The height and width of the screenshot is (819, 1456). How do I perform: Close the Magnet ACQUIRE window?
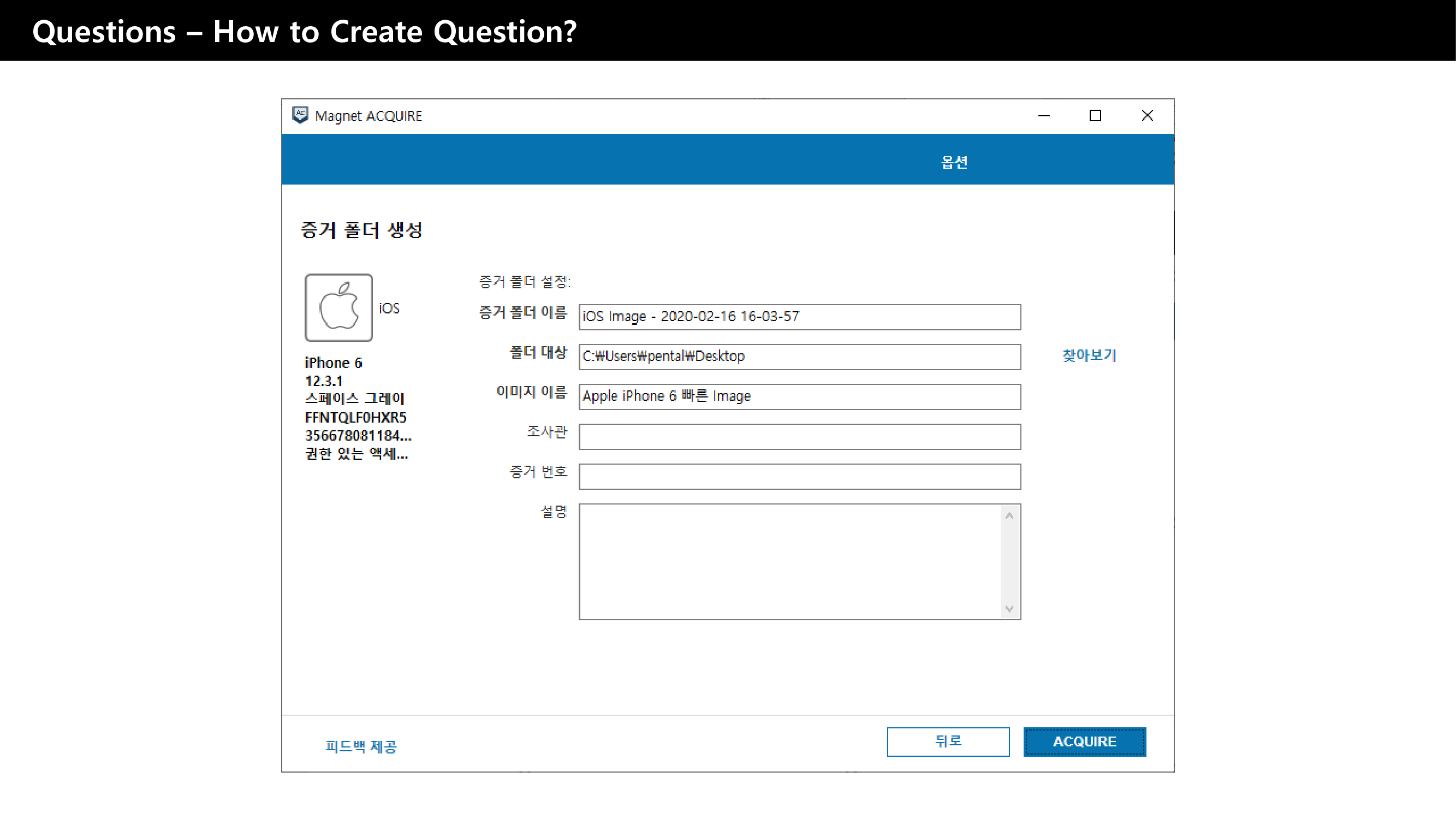tap(1147, 116)
